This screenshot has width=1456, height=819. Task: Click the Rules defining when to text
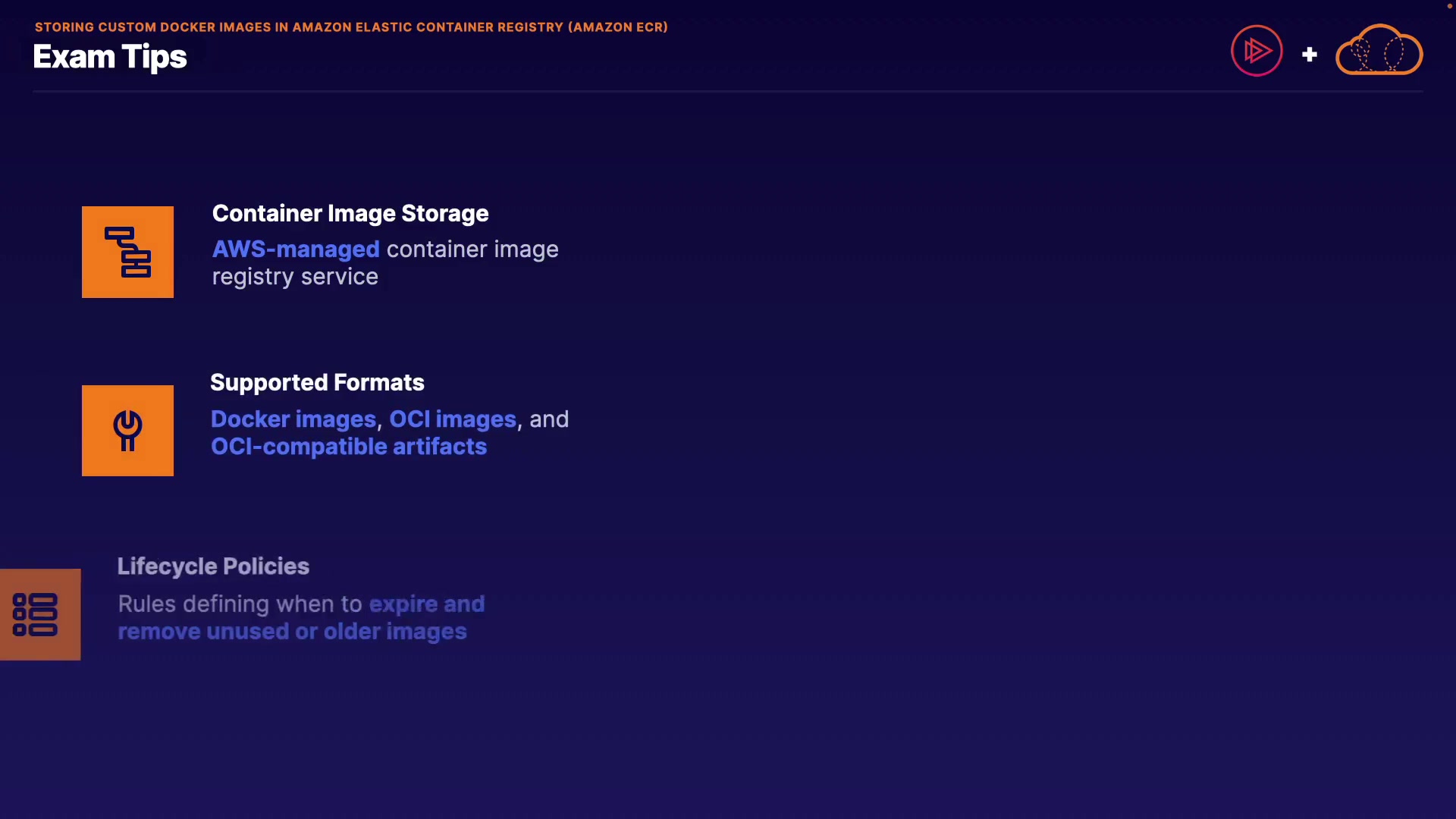240,604
